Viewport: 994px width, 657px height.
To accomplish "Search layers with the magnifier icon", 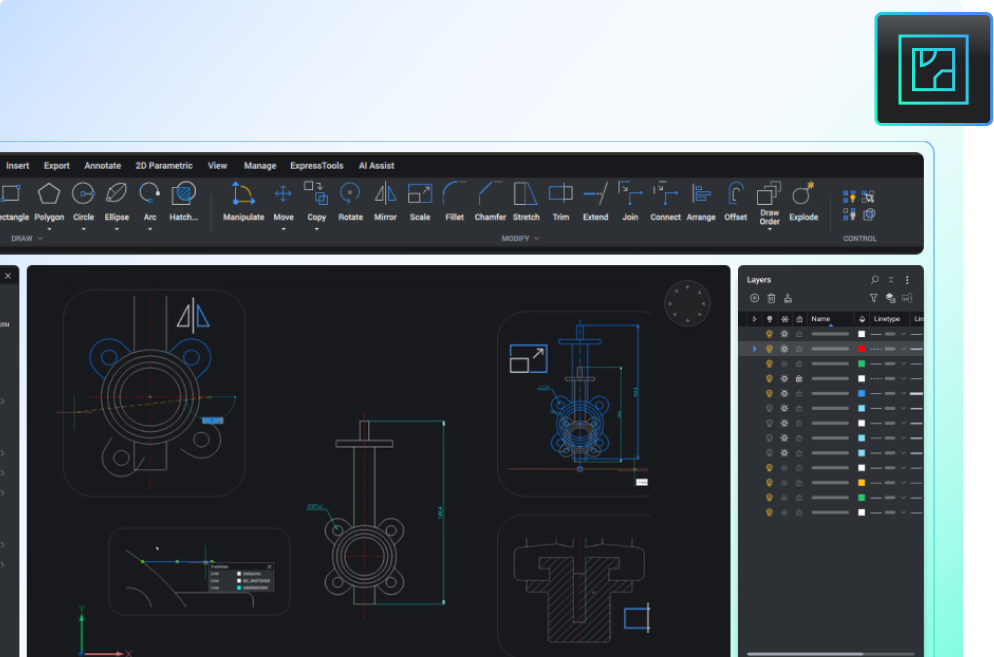I will pos(875,280).
